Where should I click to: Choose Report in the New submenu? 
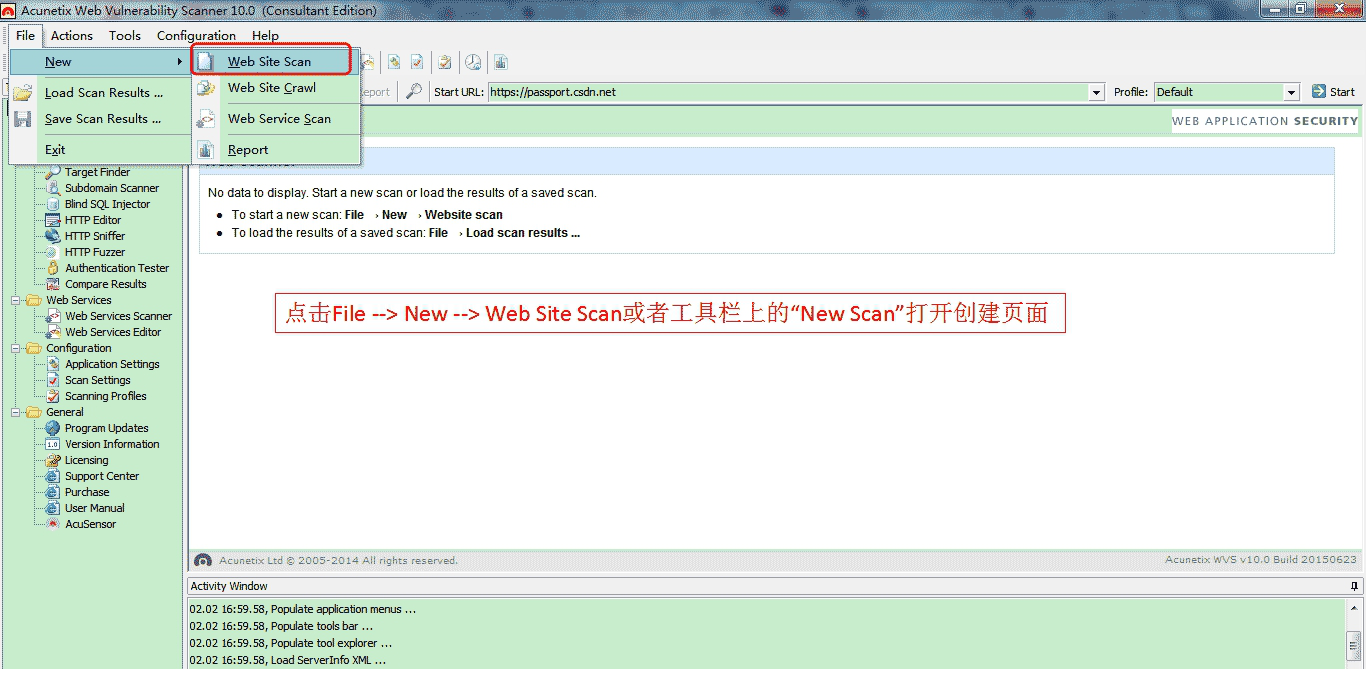[276, 150]
